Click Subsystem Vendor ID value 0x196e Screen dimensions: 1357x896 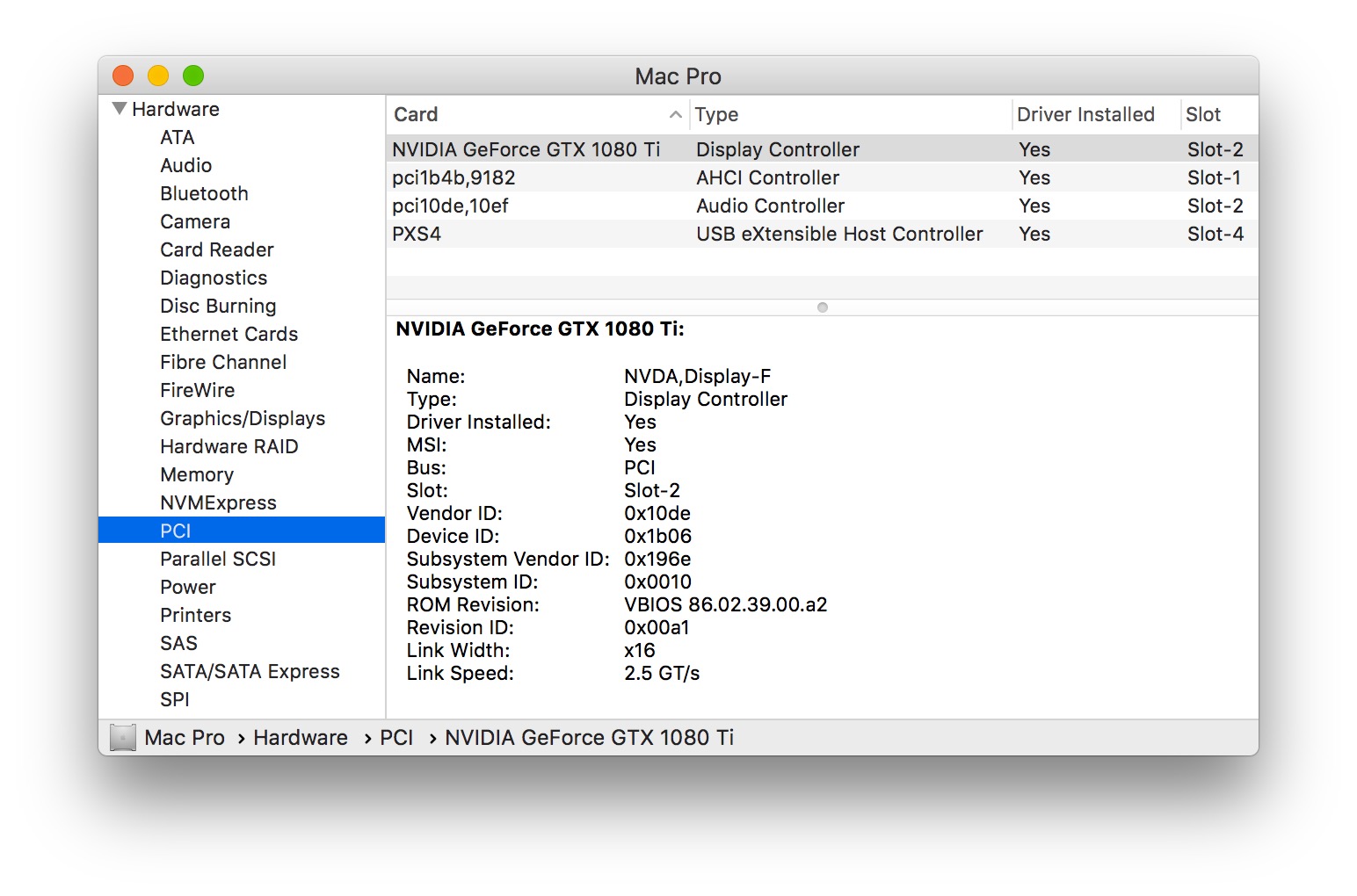pyautogui.click(x=657, y=559)
